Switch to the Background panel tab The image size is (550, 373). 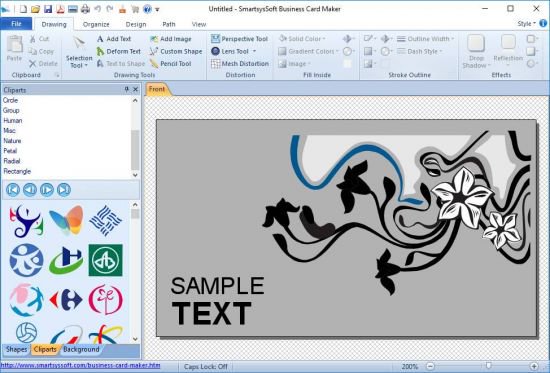(81, 349)
